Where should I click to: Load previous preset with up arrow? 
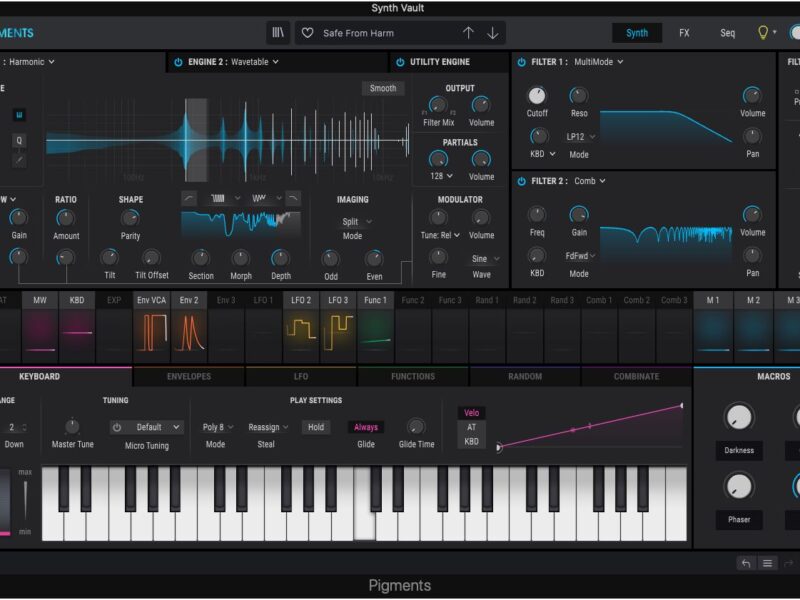[468, 33]
